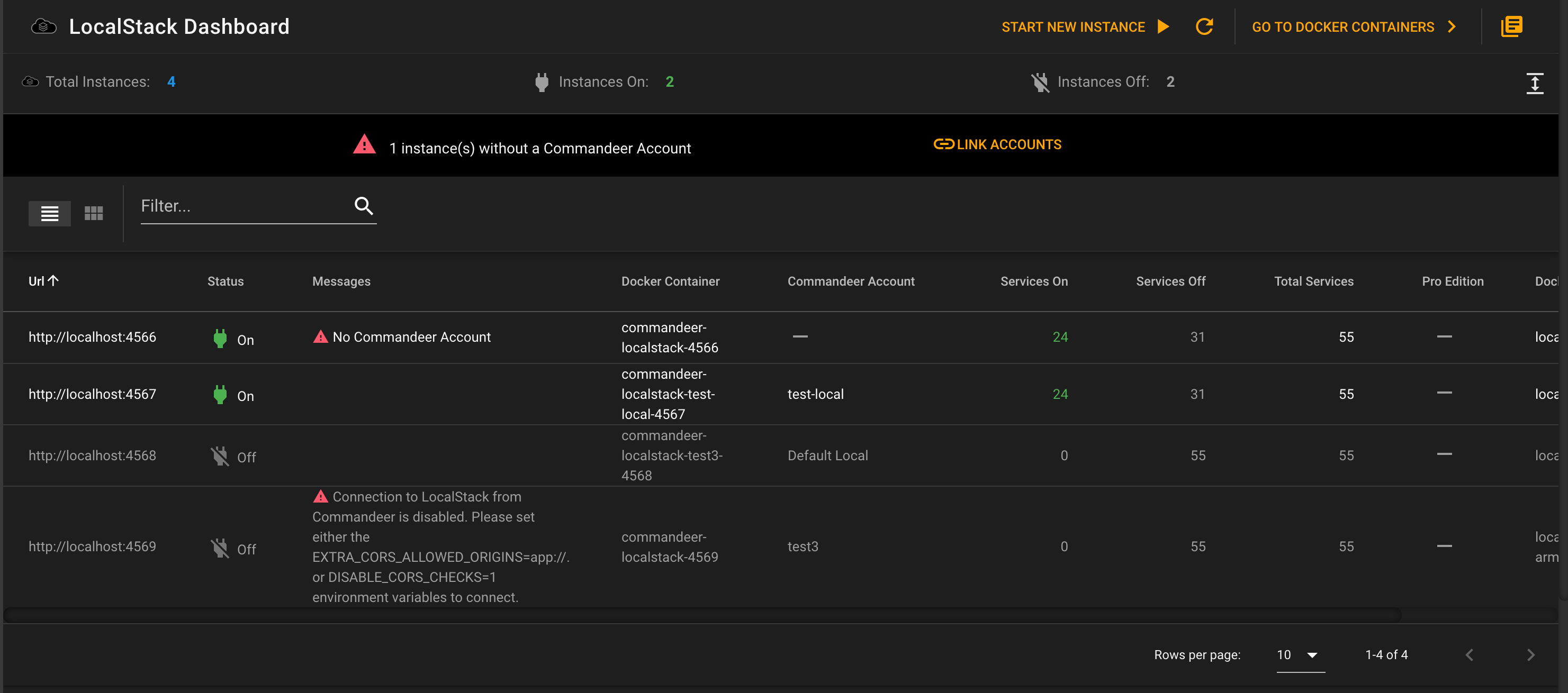Click unplugged icon next to Instances Off
1568x693 pixels.
pyautogui.click(x=1040, y=82)
